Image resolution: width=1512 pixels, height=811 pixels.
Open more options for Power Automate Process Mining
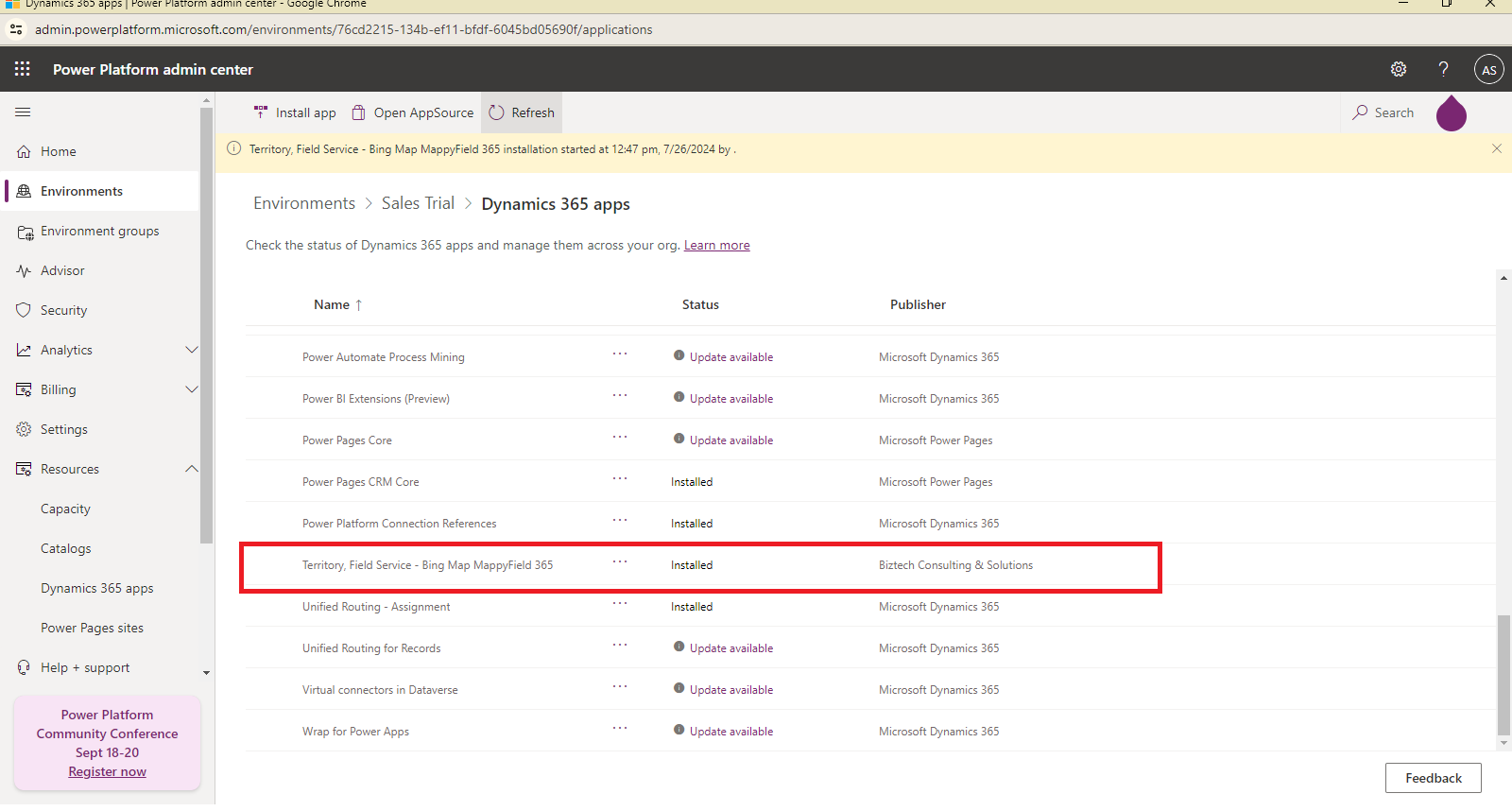click(x=620, y=354)
